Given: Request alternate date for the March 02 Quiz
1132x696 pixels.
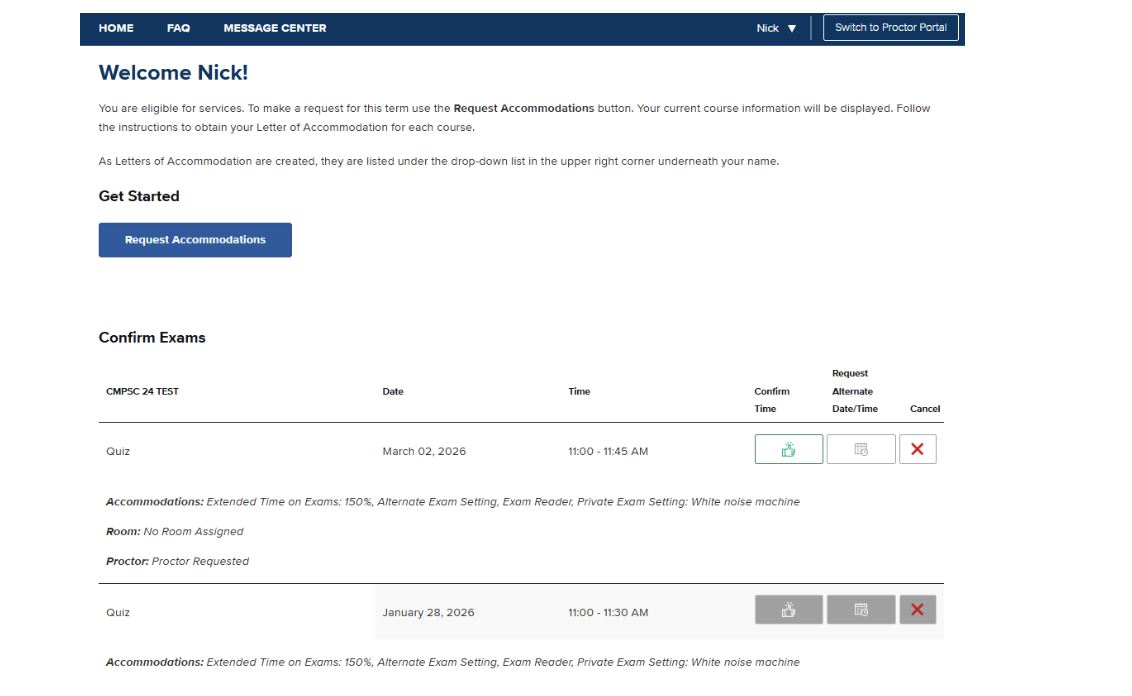Looking at the screenshot, I should click(861, 449).
